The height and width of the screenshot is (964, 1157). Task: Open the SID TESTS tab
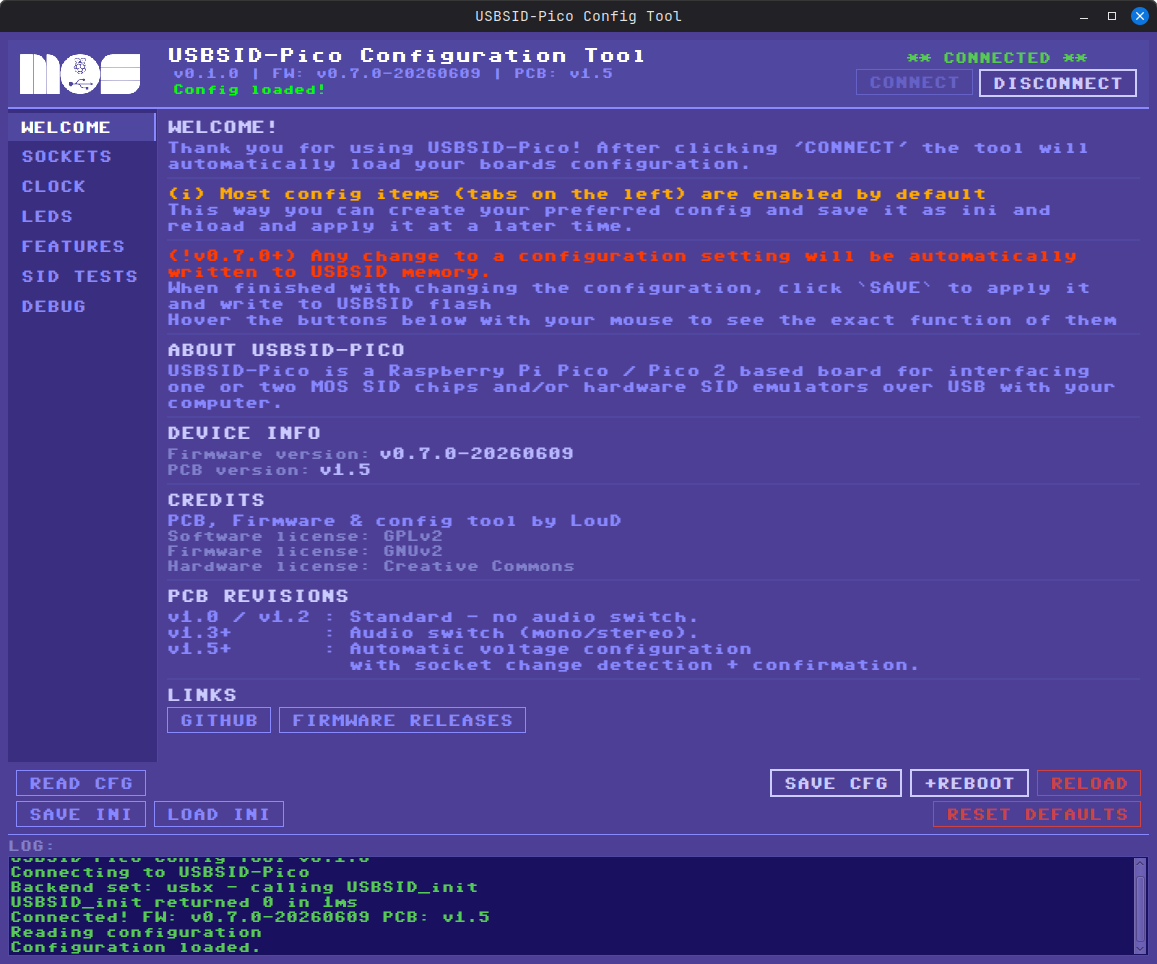81,276
